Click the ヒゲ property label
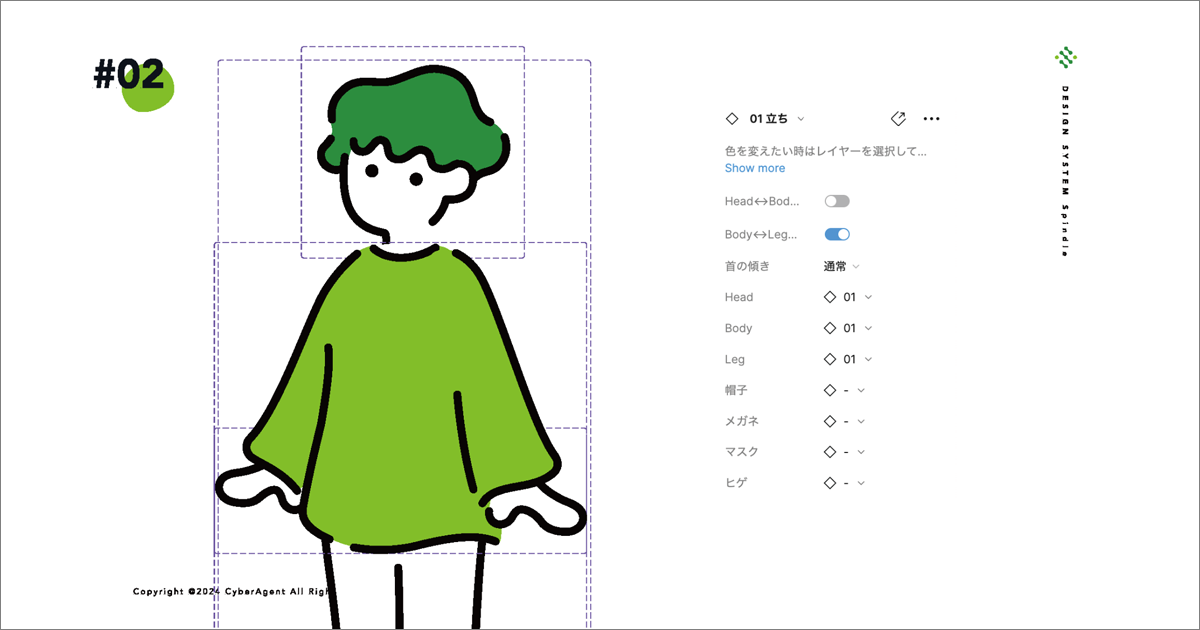 click(736, 483)
